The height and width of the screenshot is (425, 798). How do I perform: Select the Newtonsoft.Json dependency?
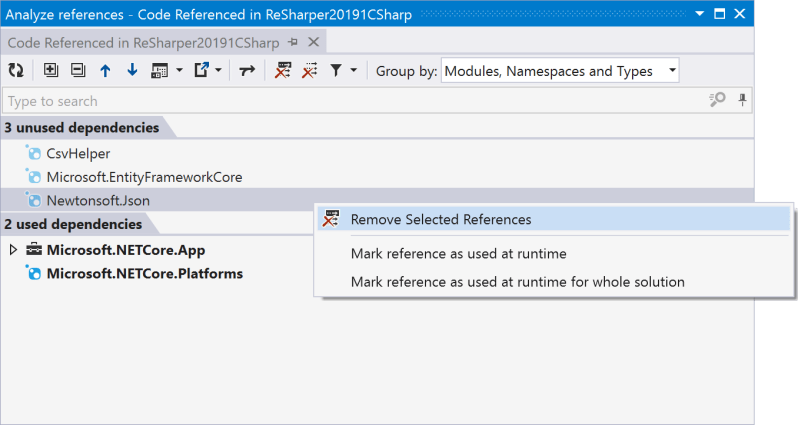[98, 201]
